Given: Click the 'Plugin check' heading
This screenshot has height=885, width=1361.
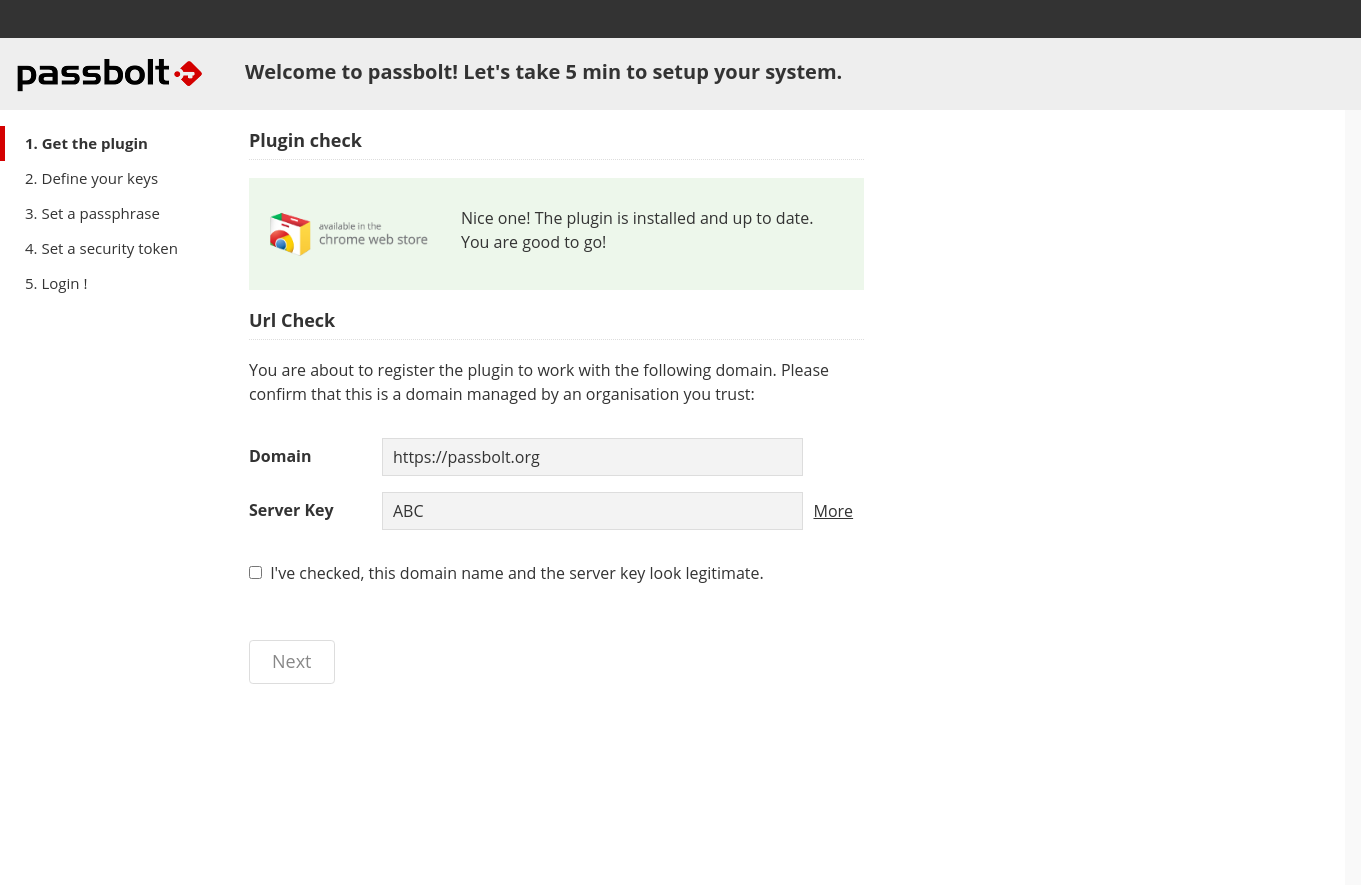Looking at the screenshot, I should pyautogui.click(x=305, y=141).
